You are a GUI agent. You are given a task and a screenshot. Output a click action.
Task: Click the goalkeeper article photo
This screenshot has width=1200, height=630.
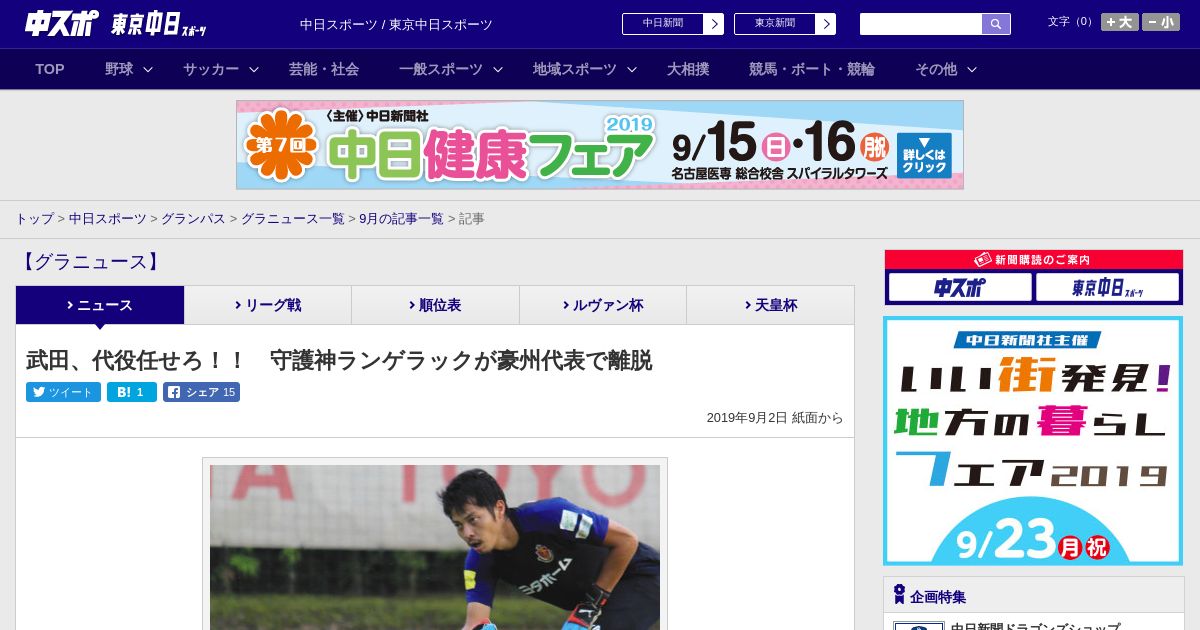click(435, 547)
